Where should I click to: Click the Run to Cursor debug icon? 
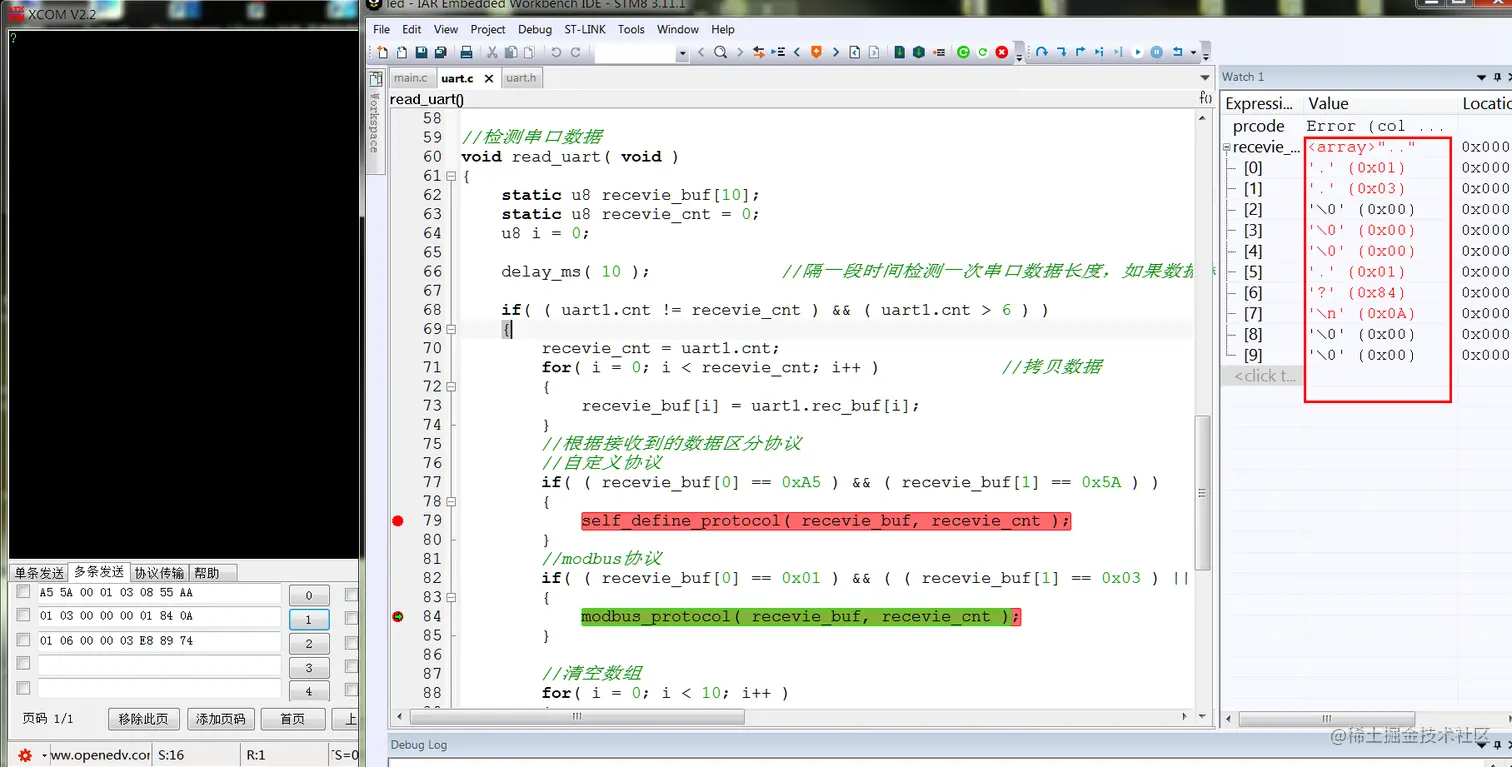pos(1100,52)
